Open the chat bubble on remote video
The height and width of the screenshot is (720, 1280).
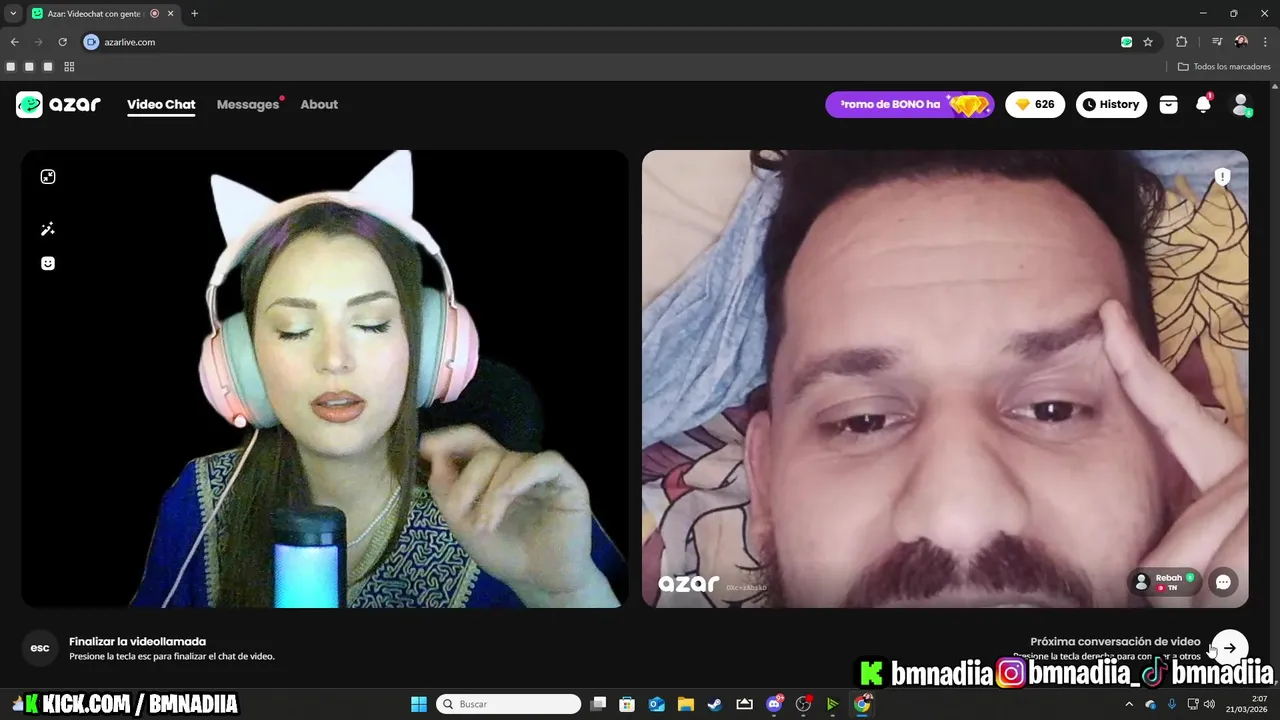point(1223,582)
